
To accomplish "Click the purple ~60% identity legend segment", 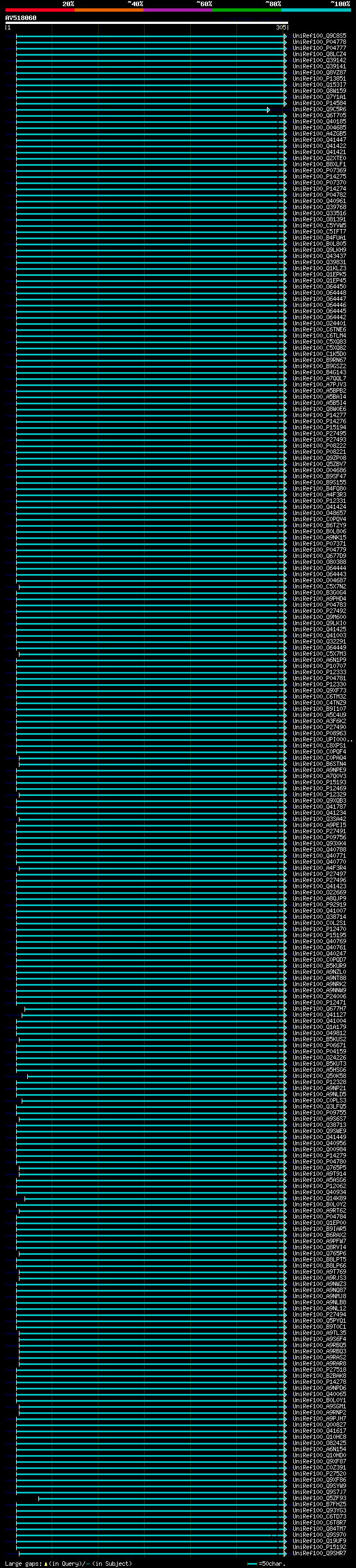I will (179, 10).
